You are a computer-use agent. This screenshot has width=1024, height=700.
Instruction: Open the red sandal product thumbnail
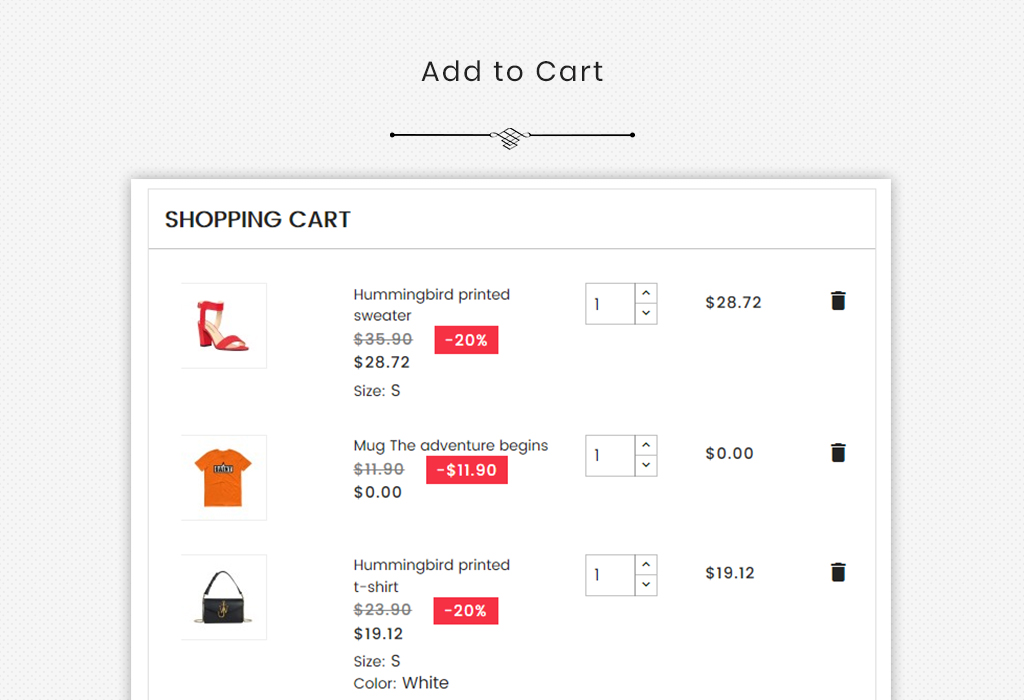coord(224,326)
